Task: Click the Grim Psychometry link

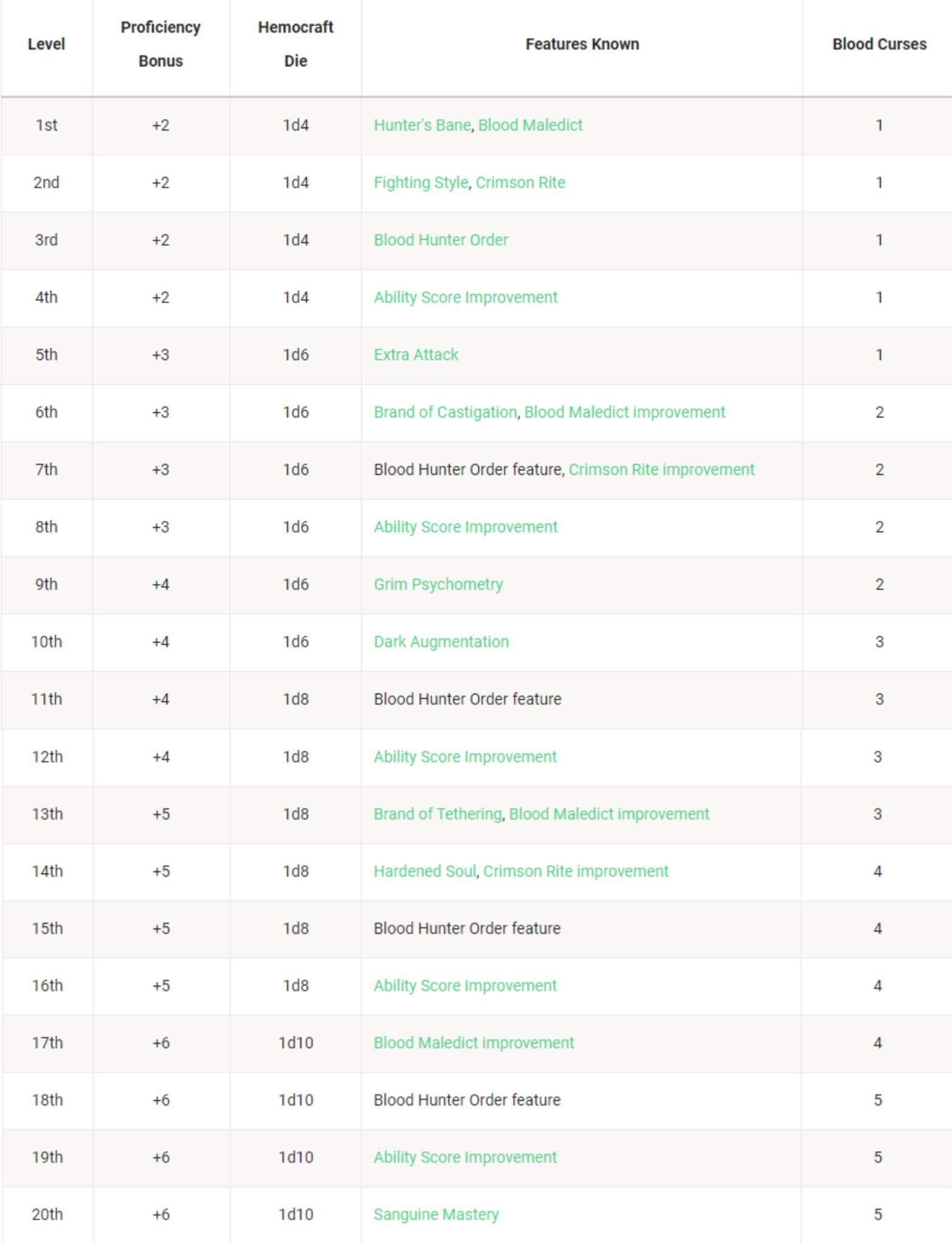Action: [x=438, y=585]
